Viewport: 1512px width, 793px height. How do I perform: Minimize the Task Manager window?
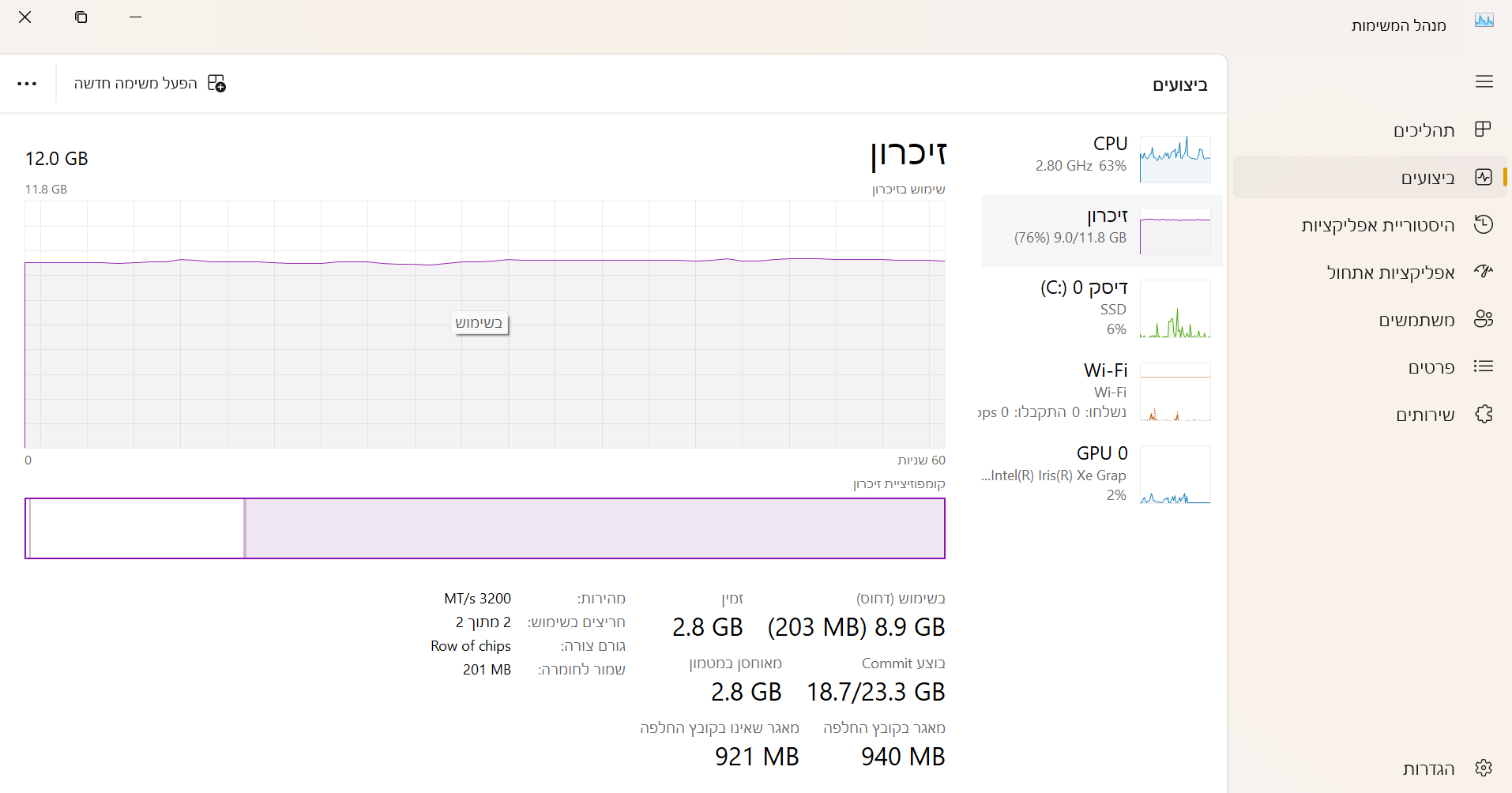(135, 17)
